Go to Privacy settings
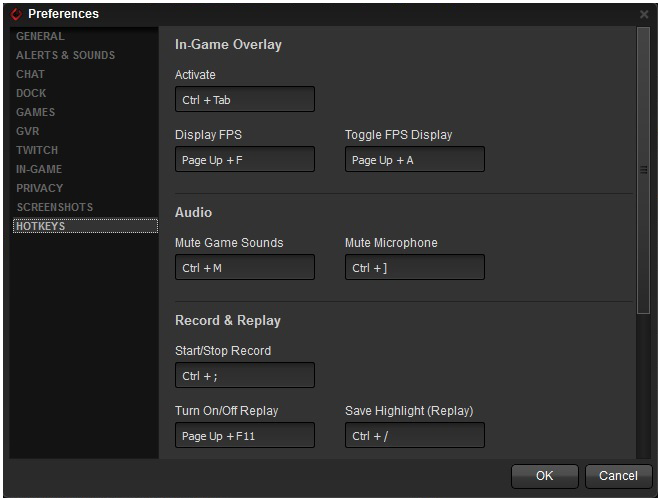Viewport: 660px width, 500px height. pyautogui.click(x=39, y=188)
